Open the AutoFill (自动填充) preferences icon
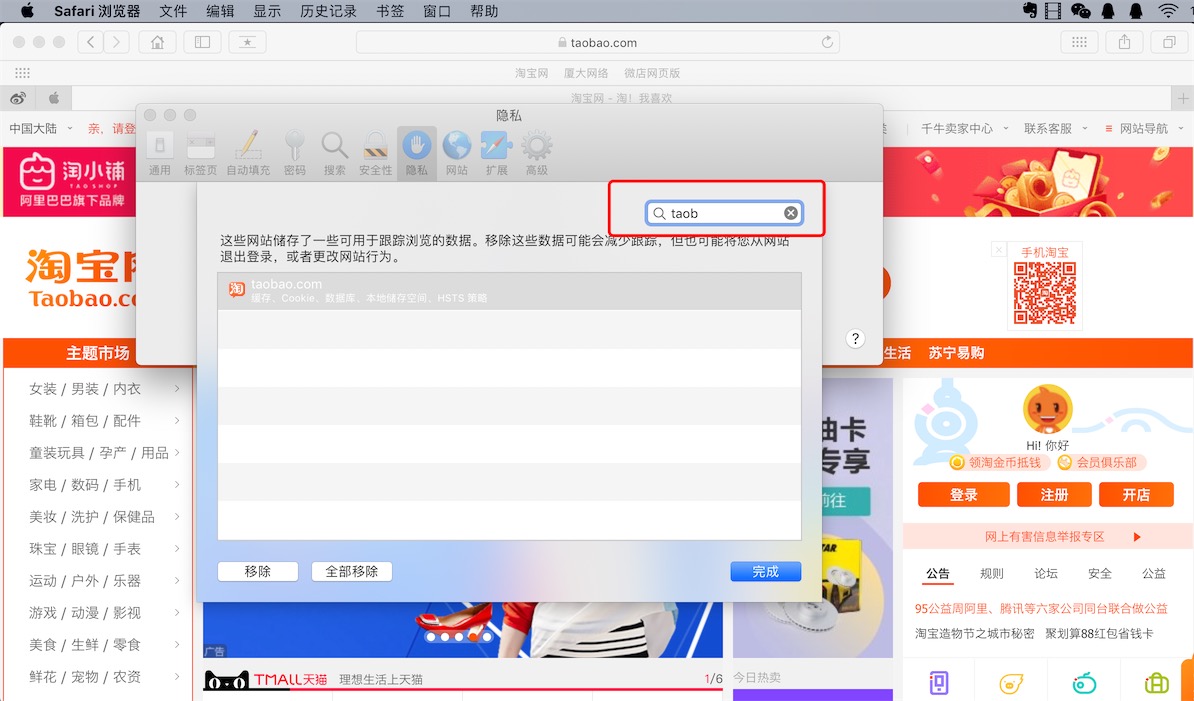Image resolution: width=1194 pixels, height=701 pixels. (x=248, y=153)
